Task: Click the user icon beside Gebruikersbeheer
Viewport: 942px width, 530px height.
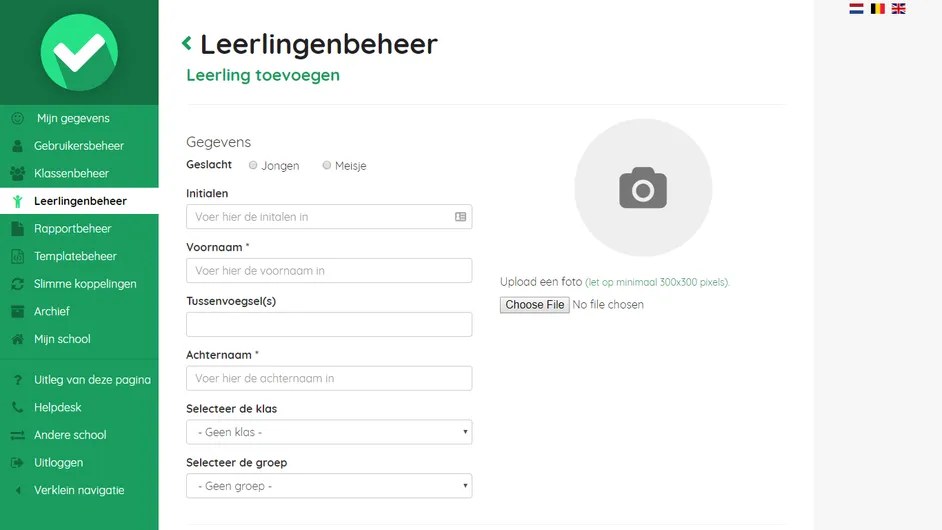Action: click(x=17, y=146)
